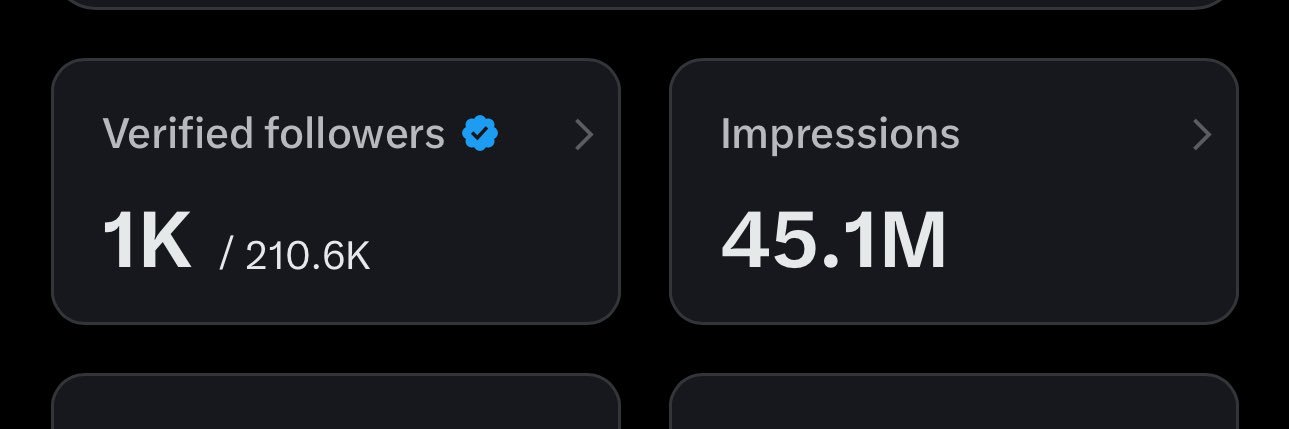Image resolution: width=1289 pixels, height=429 pixels.
Task: Tap the 1K verified followers count
Action: coord(146,242)
